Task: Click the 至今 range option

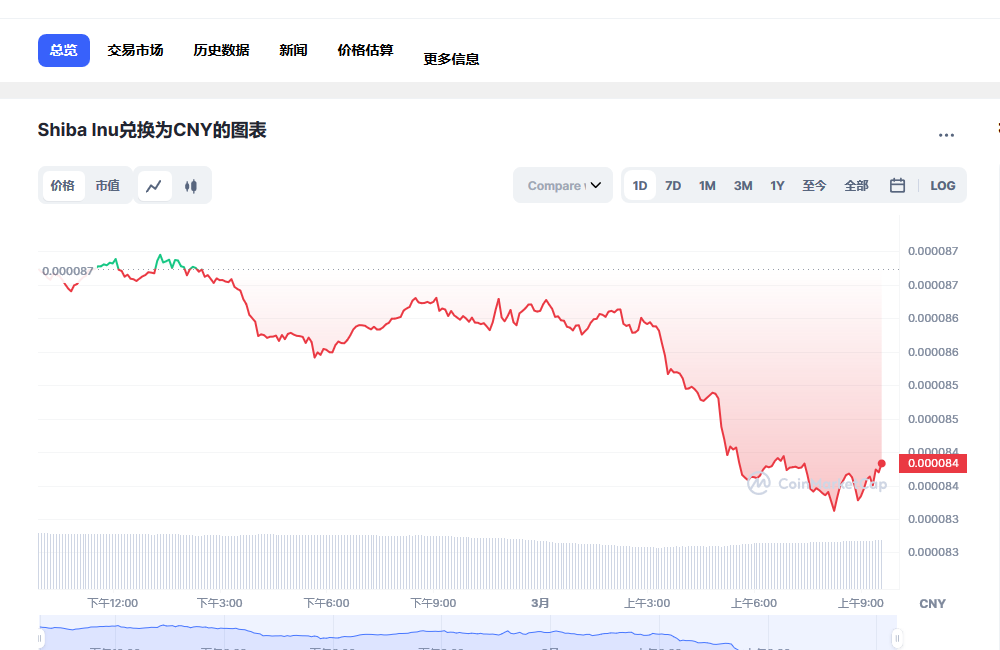Action: tap(814, 185)
